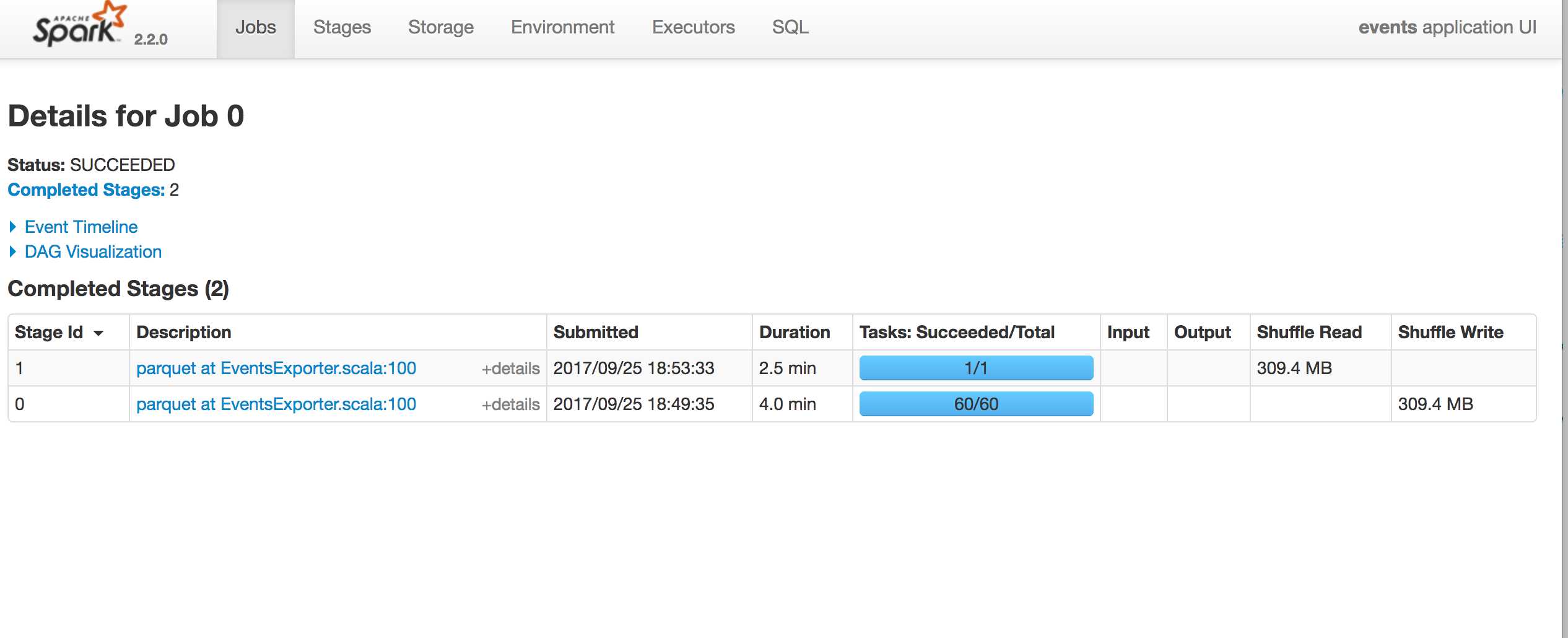1568x638 pixels.
Task: Click Stage Id cell value 0
Action: (x=19, y=404)
